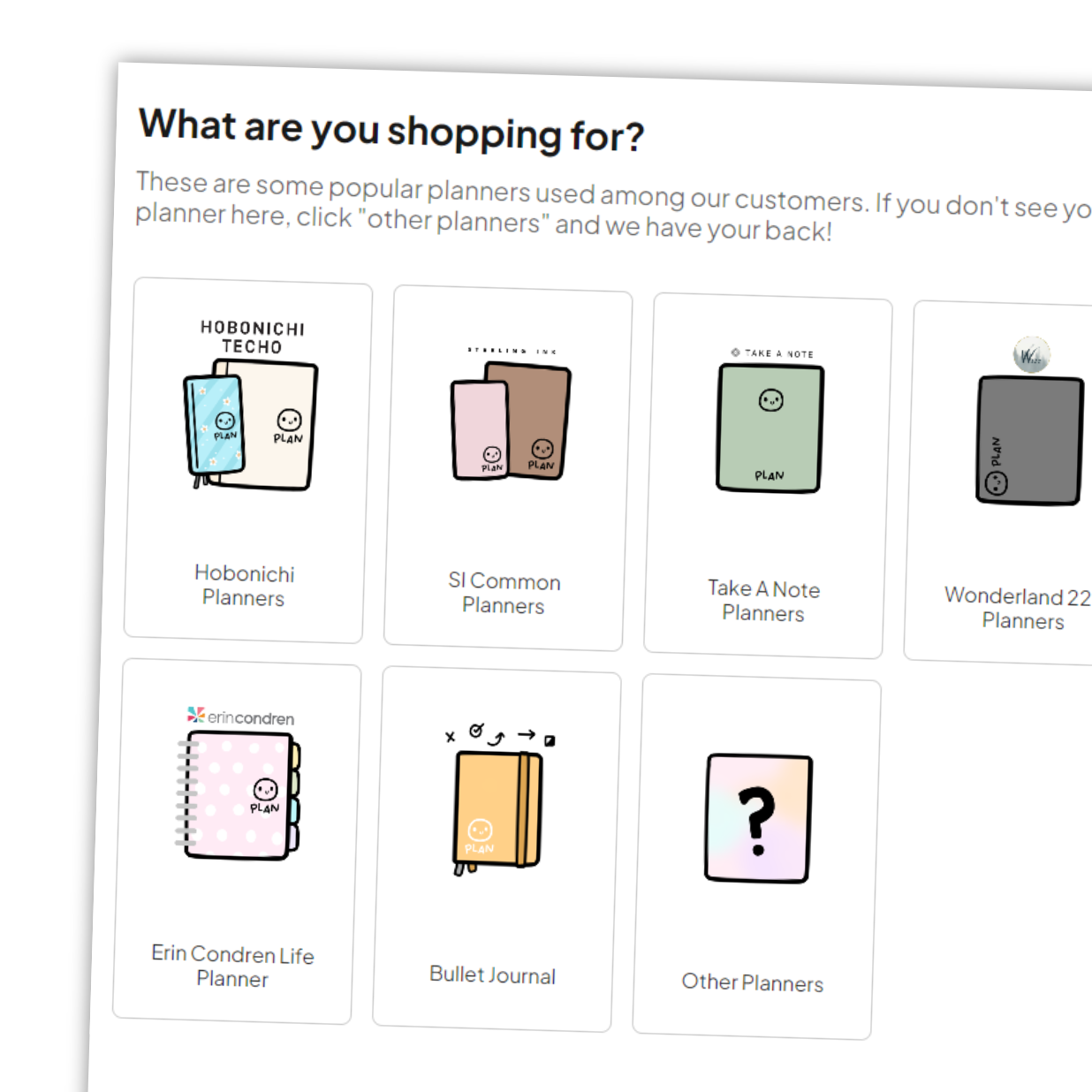Choose the Other Planners label
1092x1092 pixels.
coord(752,982)
